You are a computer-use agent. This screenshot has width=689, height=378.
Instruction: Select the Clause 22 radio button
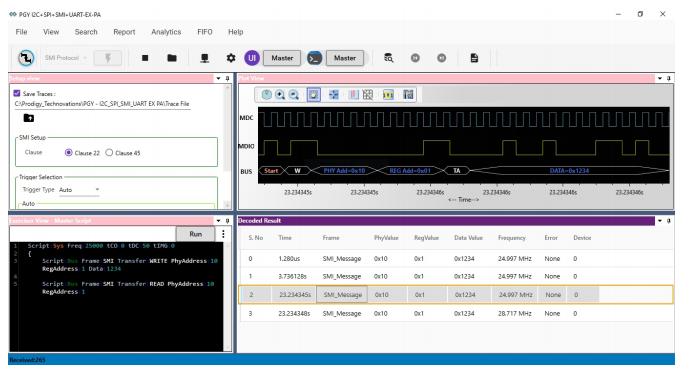[x=69, y=153]
